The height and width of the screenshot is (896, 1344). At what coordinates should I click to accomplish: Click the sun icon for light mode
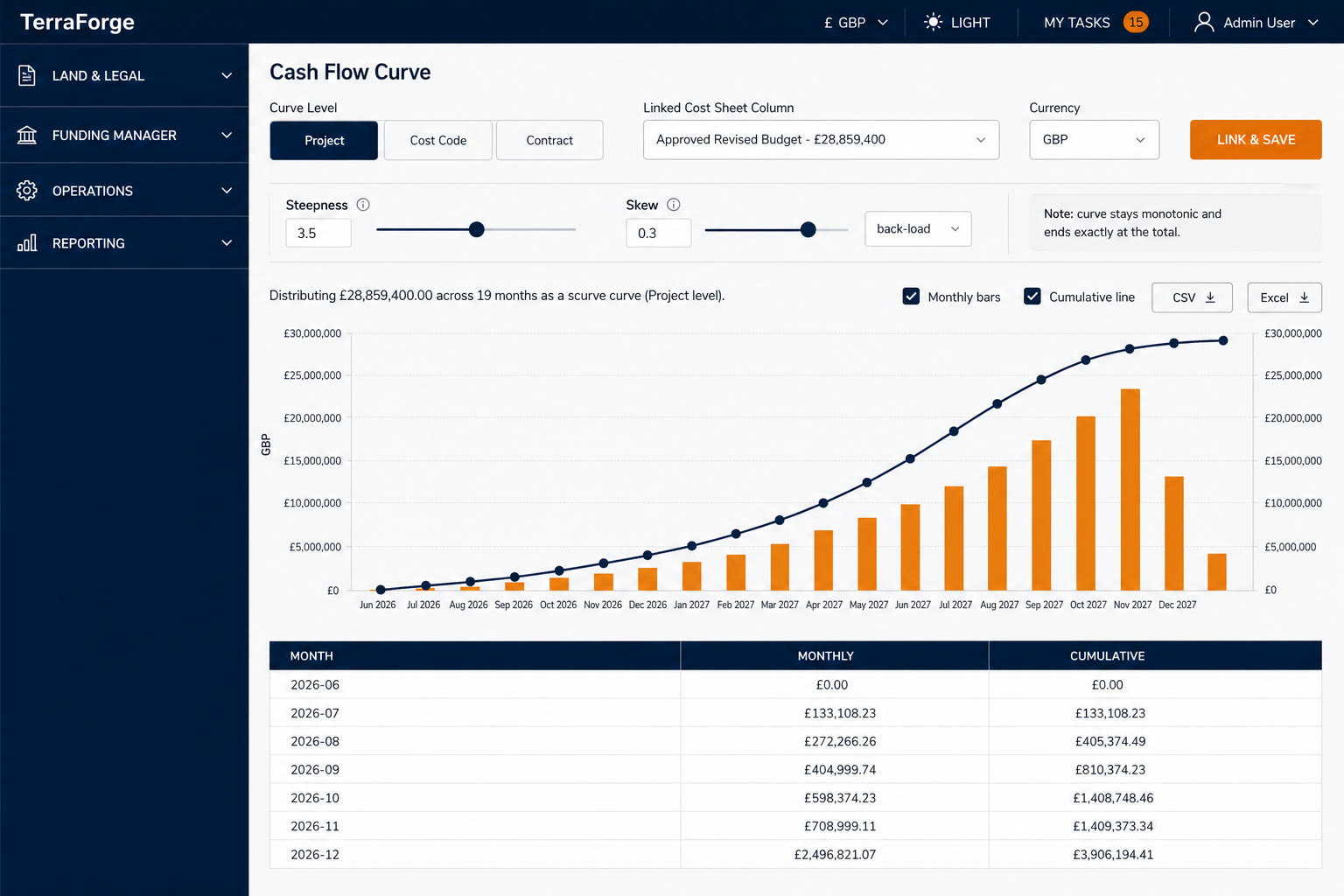tap(934, 22)
